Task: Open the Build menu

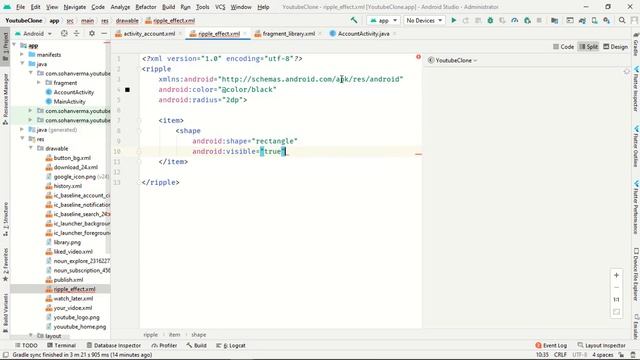Action: pos(168,7)
